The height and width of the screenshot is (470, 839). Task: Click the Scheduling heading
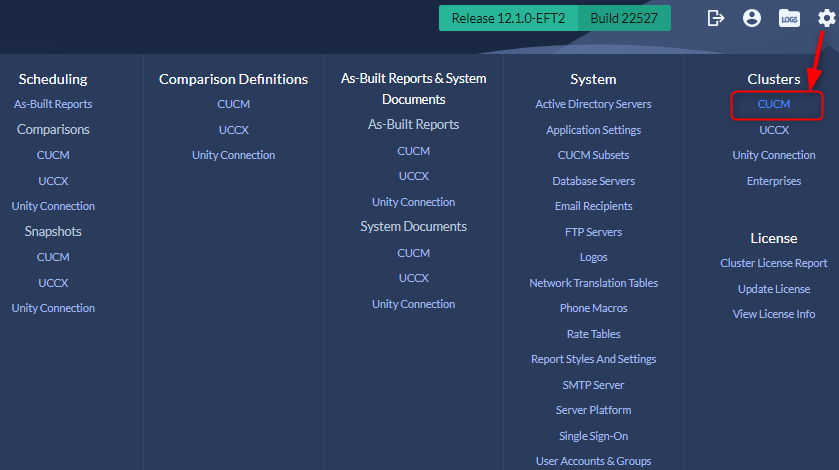click(x=53, y=79)
